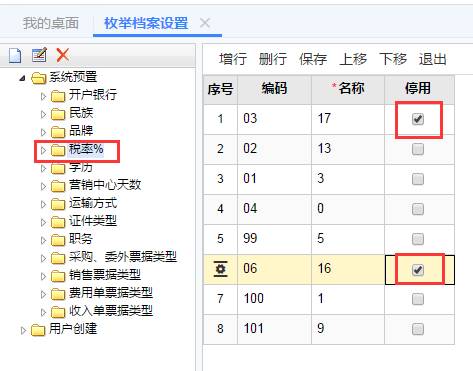This screenshot has width=473, height=371.
Task: Click the folder icon beside 品牌
Action: coord(58,132)
